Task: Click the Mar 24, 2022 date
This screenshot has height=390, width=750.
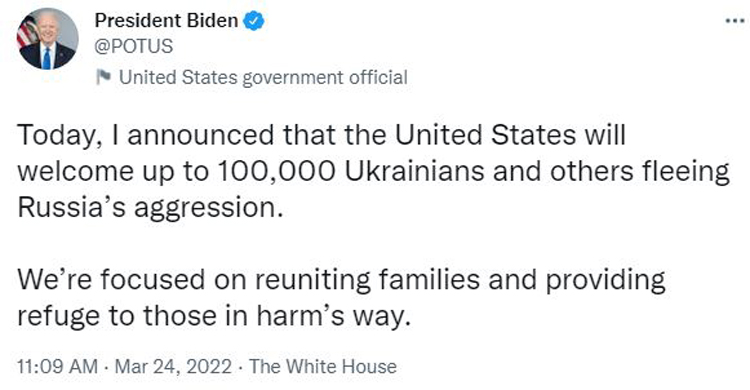Action: pos(173,367)
